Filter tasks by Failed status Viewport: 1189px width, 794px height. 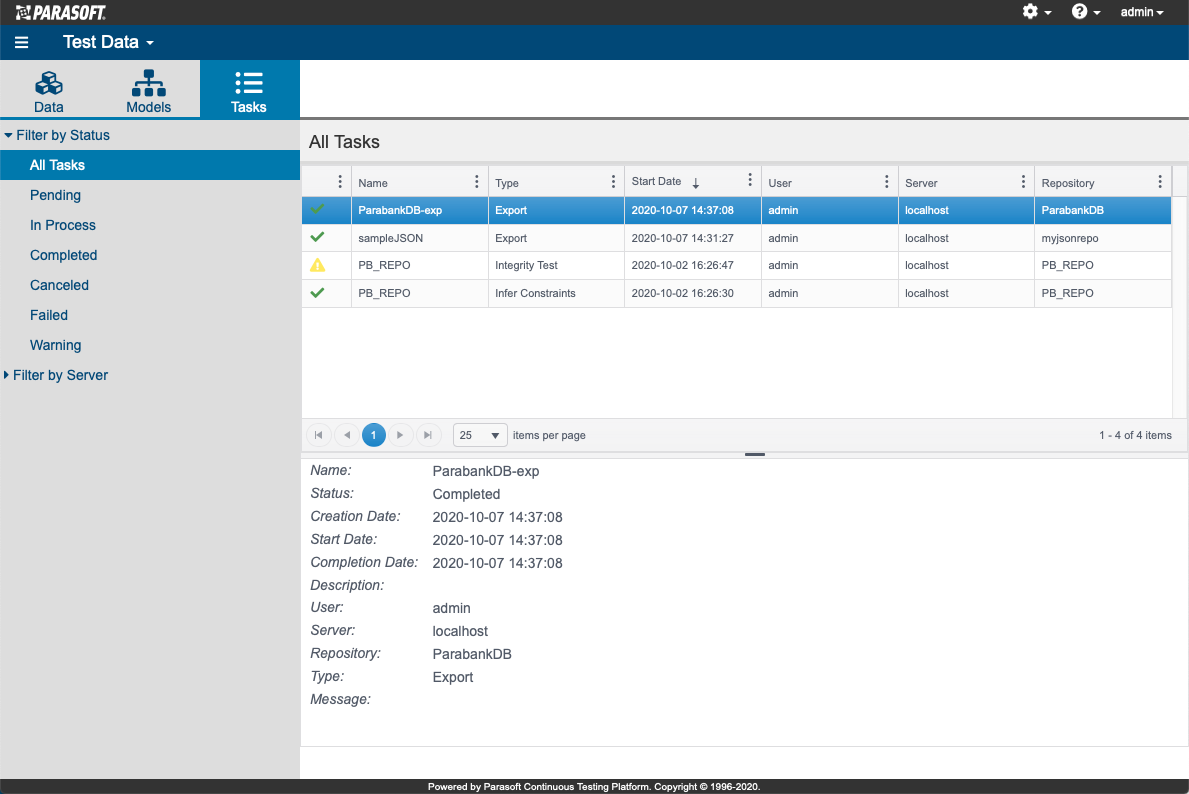49,315
